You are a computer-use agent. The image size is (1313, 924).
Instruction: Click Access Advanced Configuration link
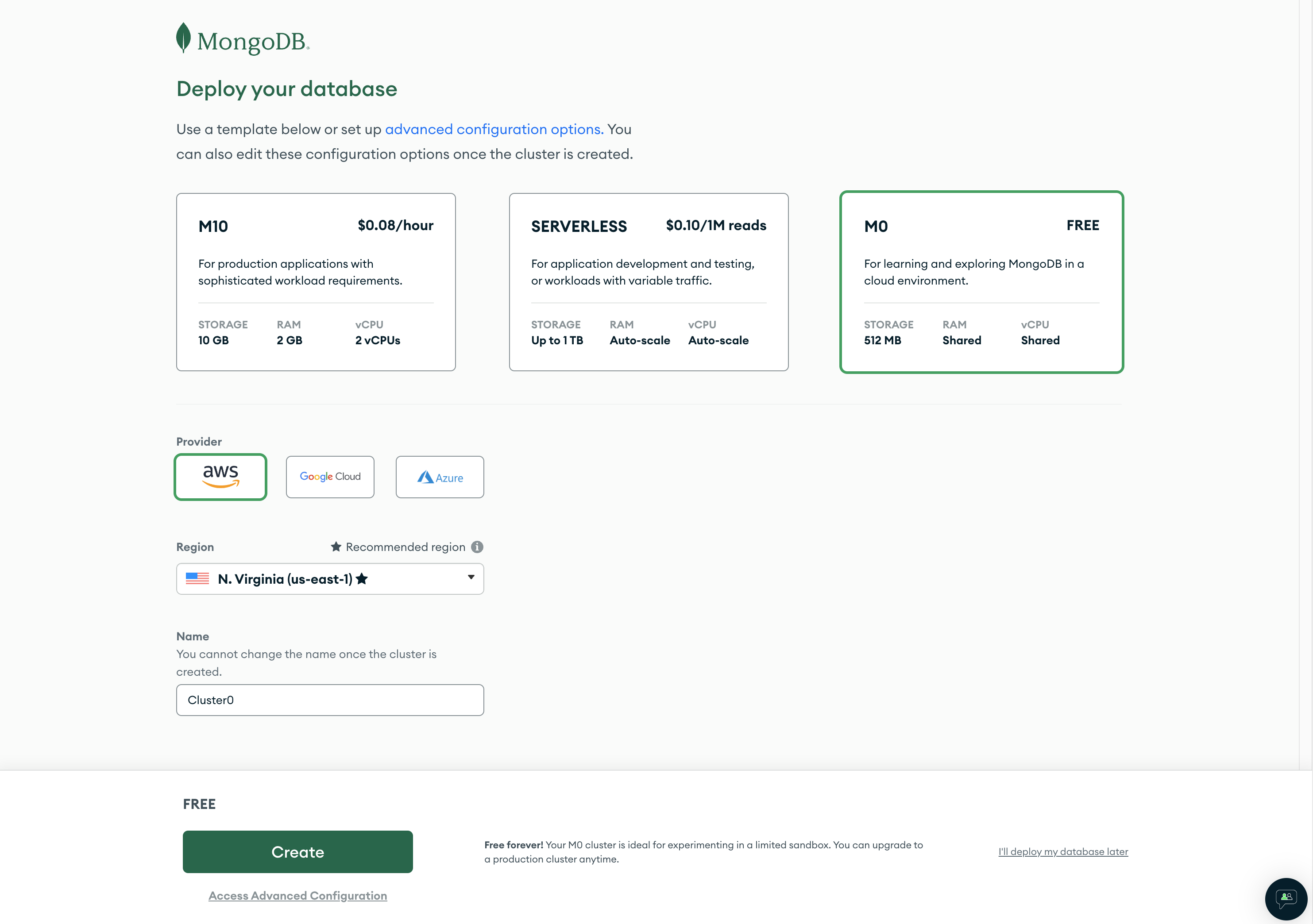click(297, 895)
